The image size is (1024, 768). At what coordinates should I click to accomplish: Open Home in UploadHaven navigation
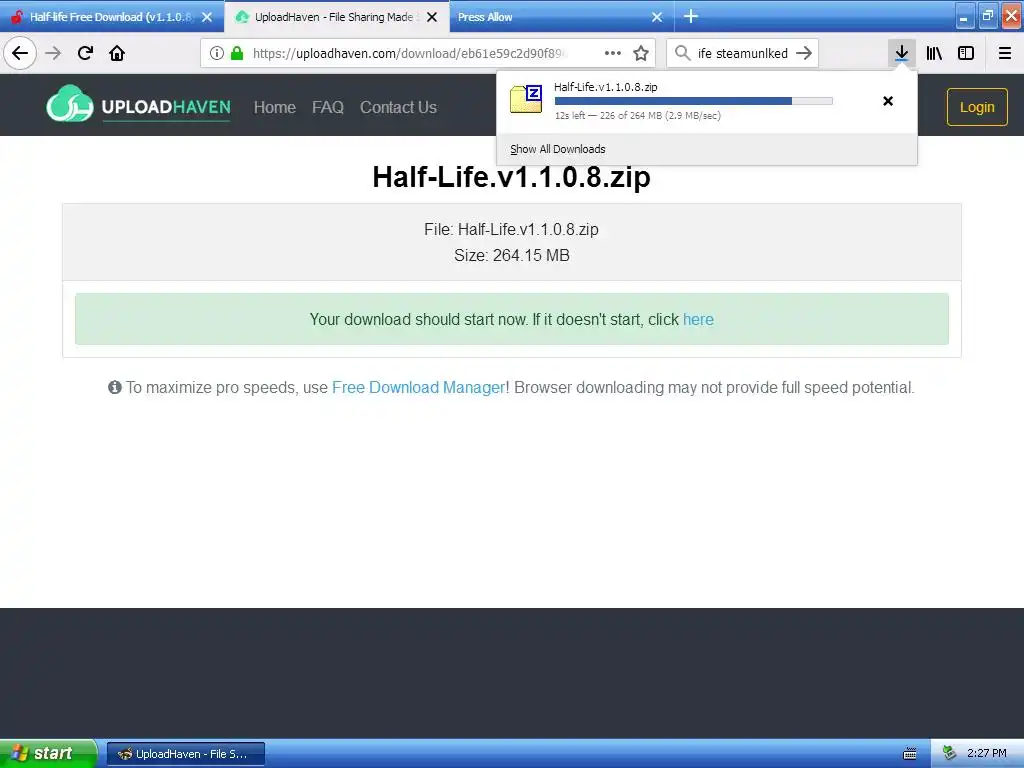275,107
